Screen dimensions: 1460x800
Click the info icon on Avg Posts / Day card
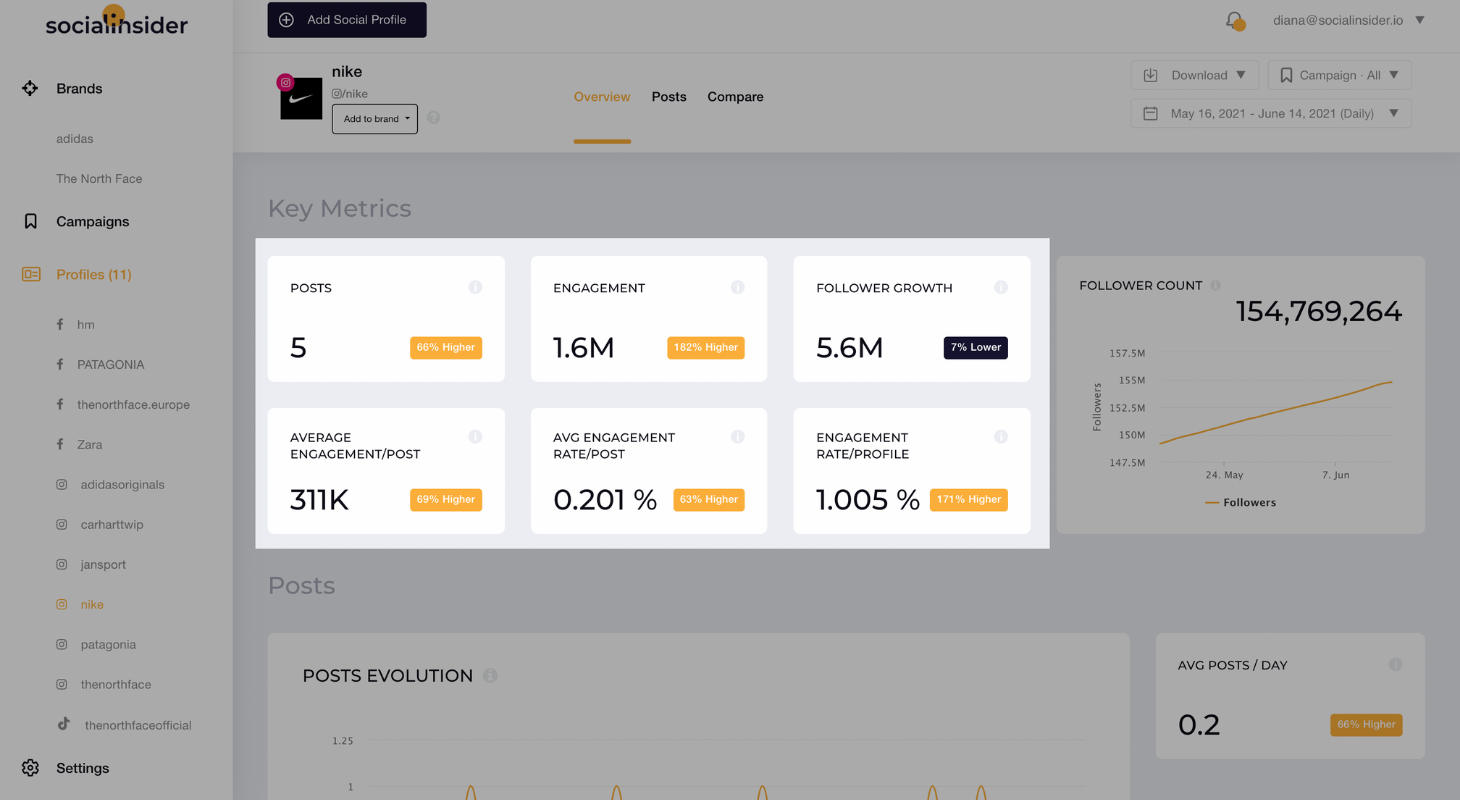coord(1395,665)
